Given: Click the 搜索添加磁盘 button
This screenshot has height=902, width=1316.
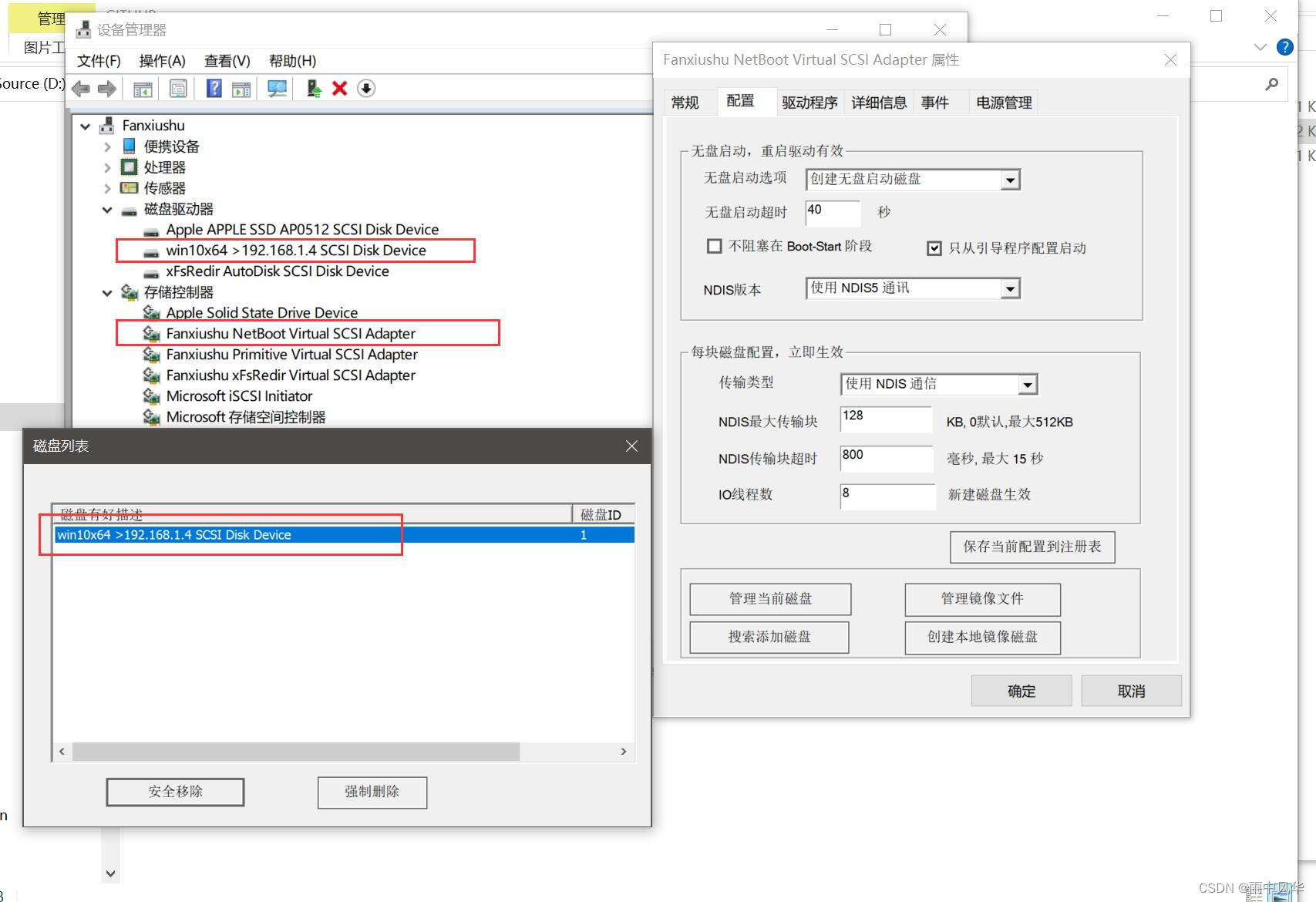Looking at the screenshot, I should (769, 637).
